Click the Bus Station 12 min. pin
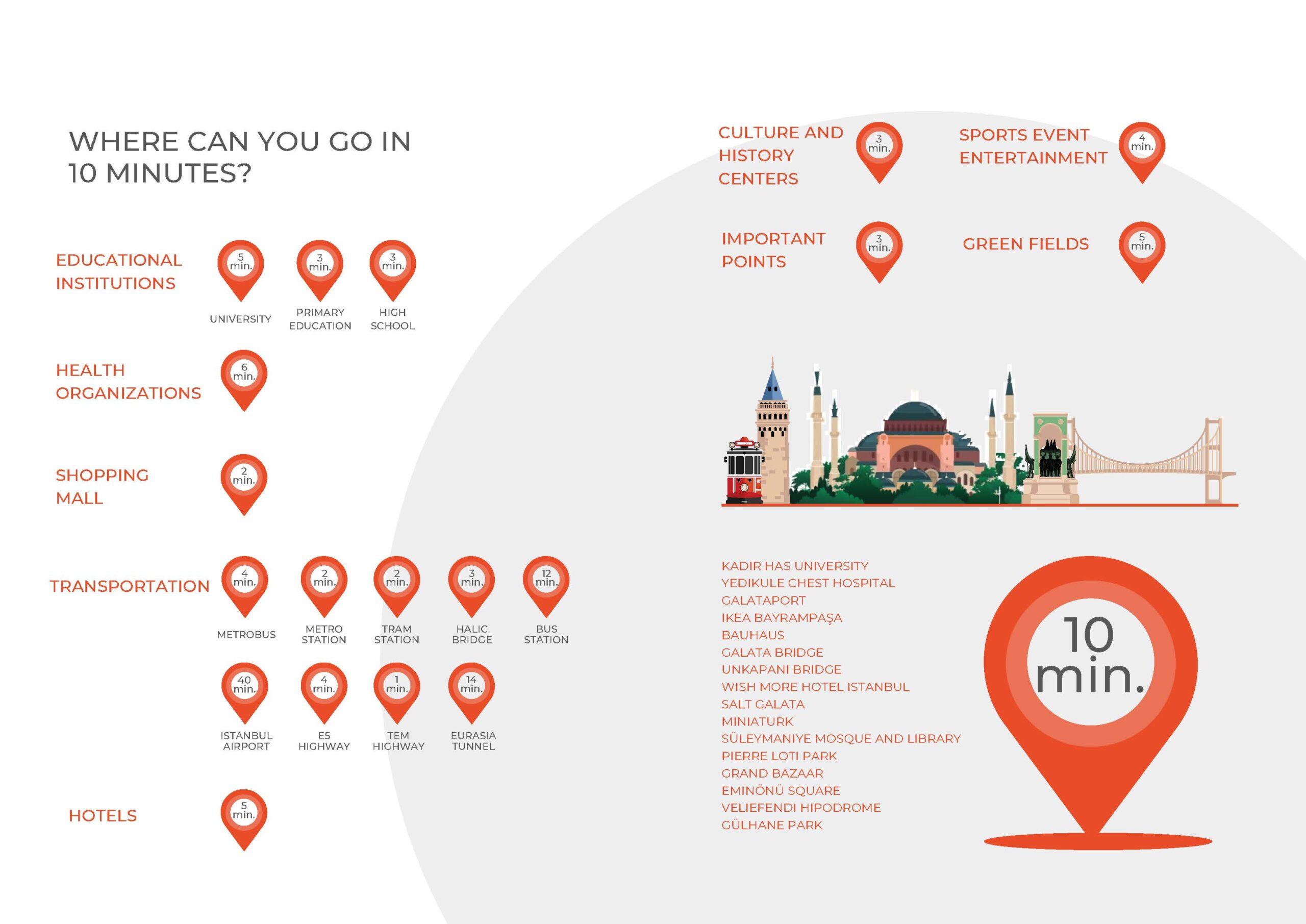 [x=545, y=587]
